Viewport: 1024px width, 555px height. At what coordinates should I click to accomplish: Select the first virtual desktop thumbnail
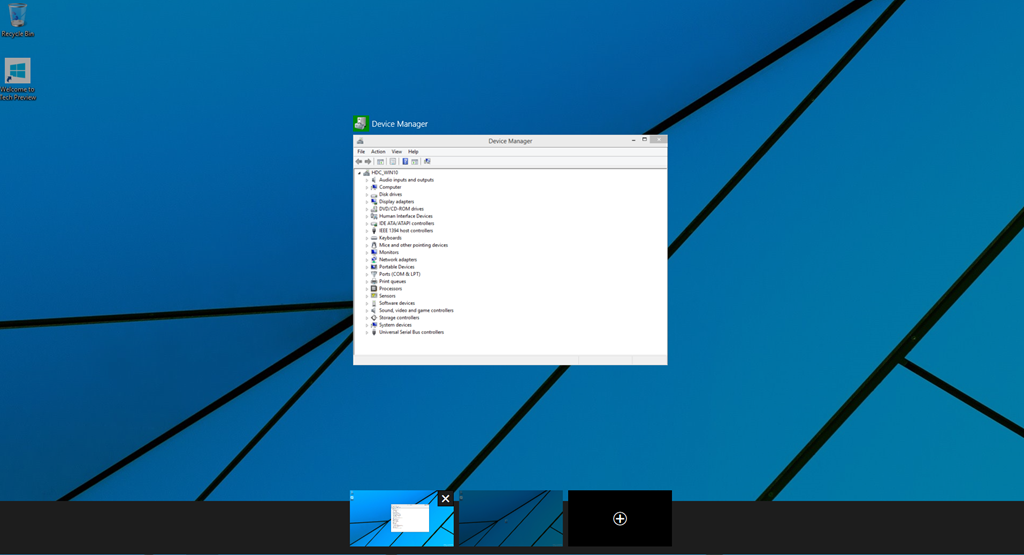402,518
